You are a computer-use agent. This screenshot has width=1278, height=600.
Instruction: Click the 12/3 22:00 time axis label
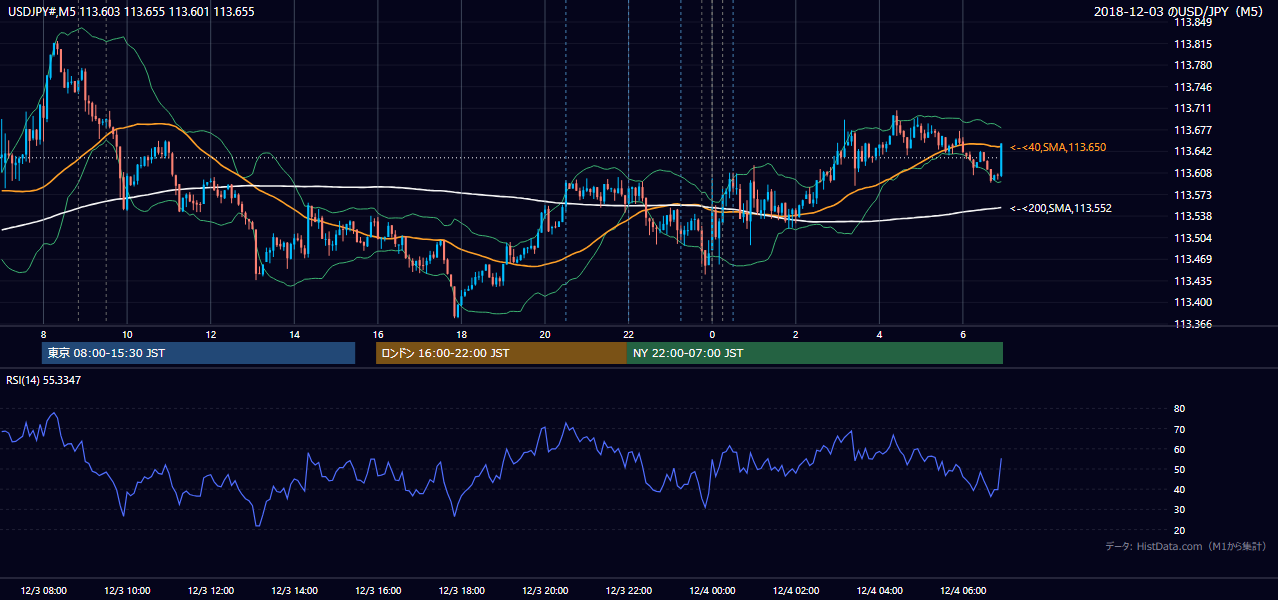(x=628, y=591)
